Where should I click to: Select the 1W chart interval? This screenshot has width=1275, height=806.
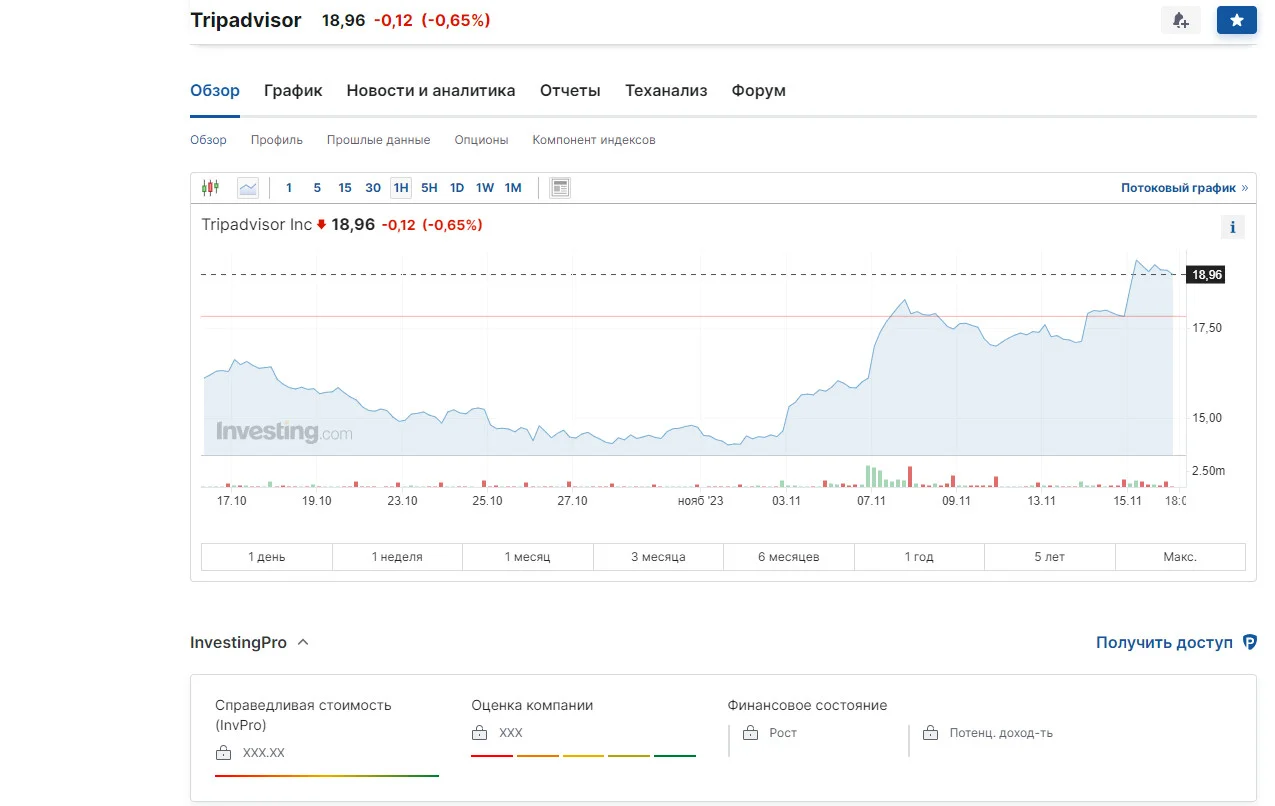coord(485,187)
